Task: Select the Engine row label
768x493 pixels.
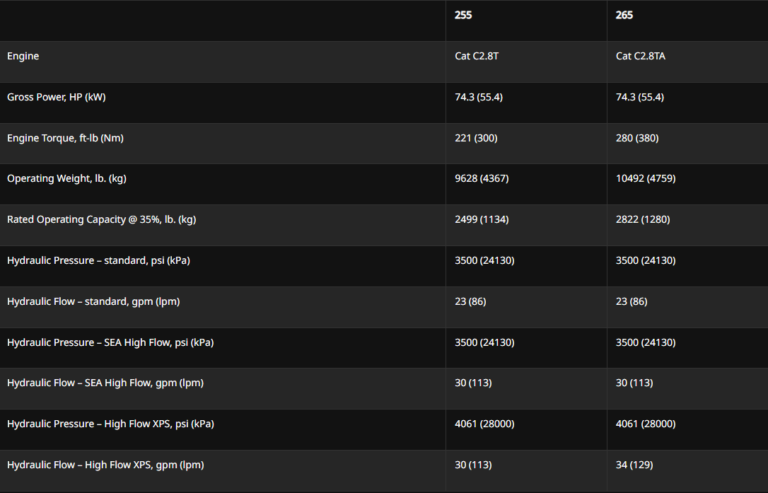Action: (23, 57)
